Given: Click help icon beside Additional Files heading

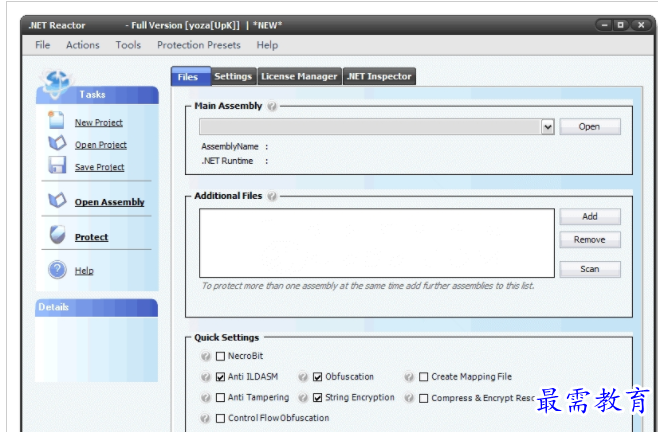Looking at the screenshot, I should [x=272, y=196].
